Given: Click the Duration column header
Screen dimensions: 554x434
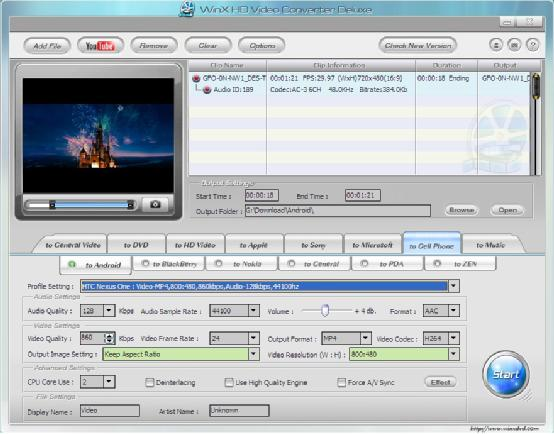Looking at the screenshot, I should [446, 65].
